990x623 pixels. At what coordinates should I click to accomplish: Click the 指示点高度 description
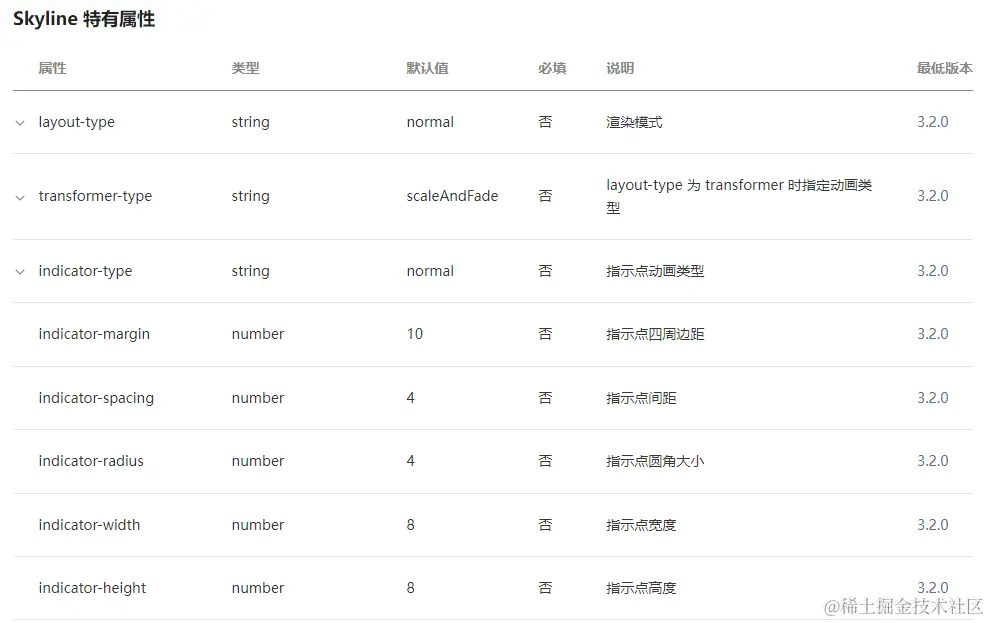[x=641, y=588]
